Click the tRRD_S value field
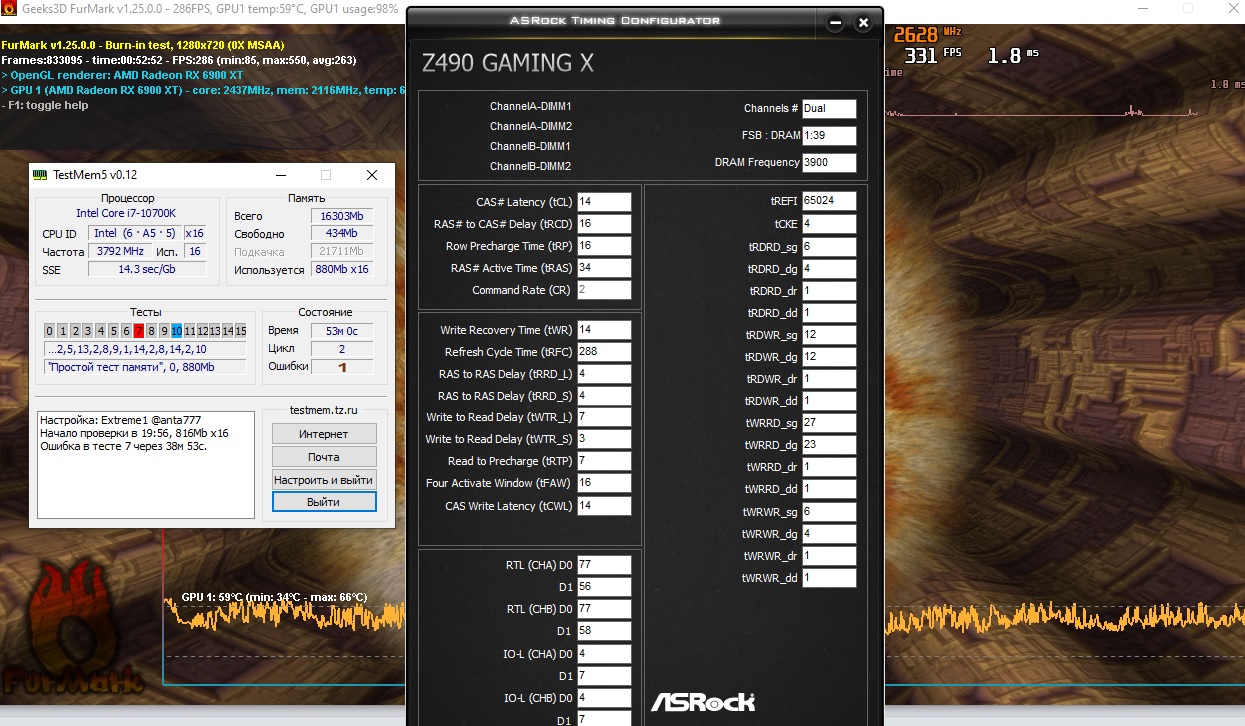Viewport: 1245px width, 726px height. tap(604, 396)
